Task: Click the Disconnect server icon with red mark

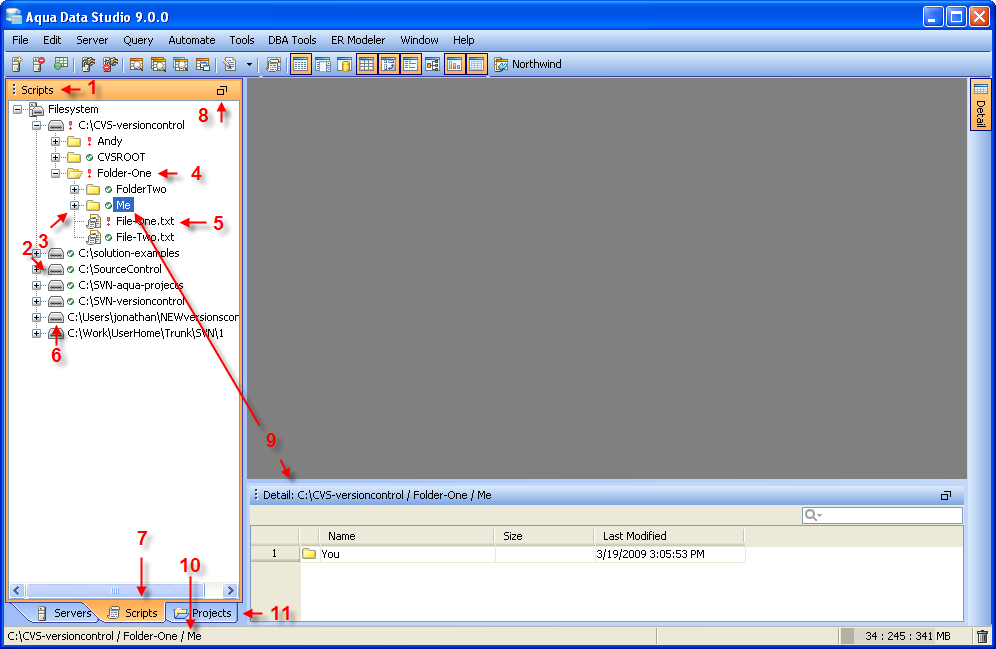Action: [x=110, y=64]
